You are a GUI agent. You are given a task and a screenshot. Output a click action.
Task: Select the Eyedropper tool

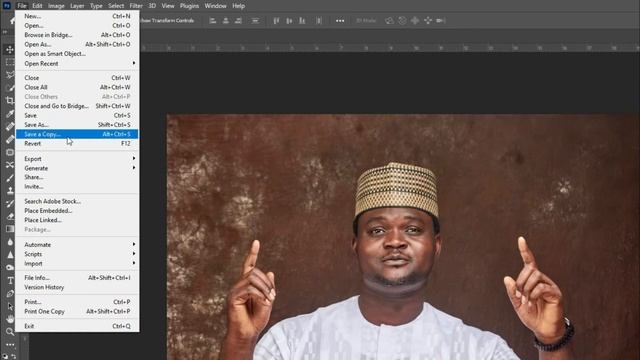(x=10, y=113)
